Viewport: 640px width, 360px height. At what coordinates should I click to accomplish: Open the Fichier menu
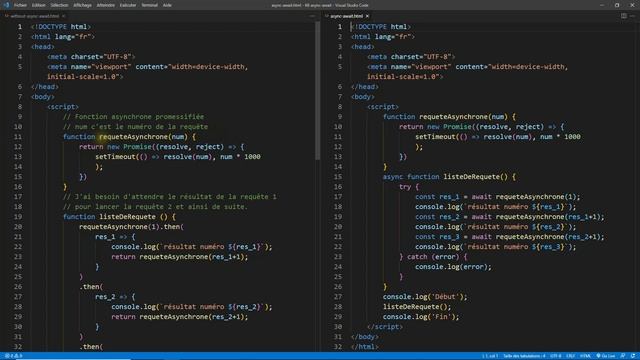20,5
